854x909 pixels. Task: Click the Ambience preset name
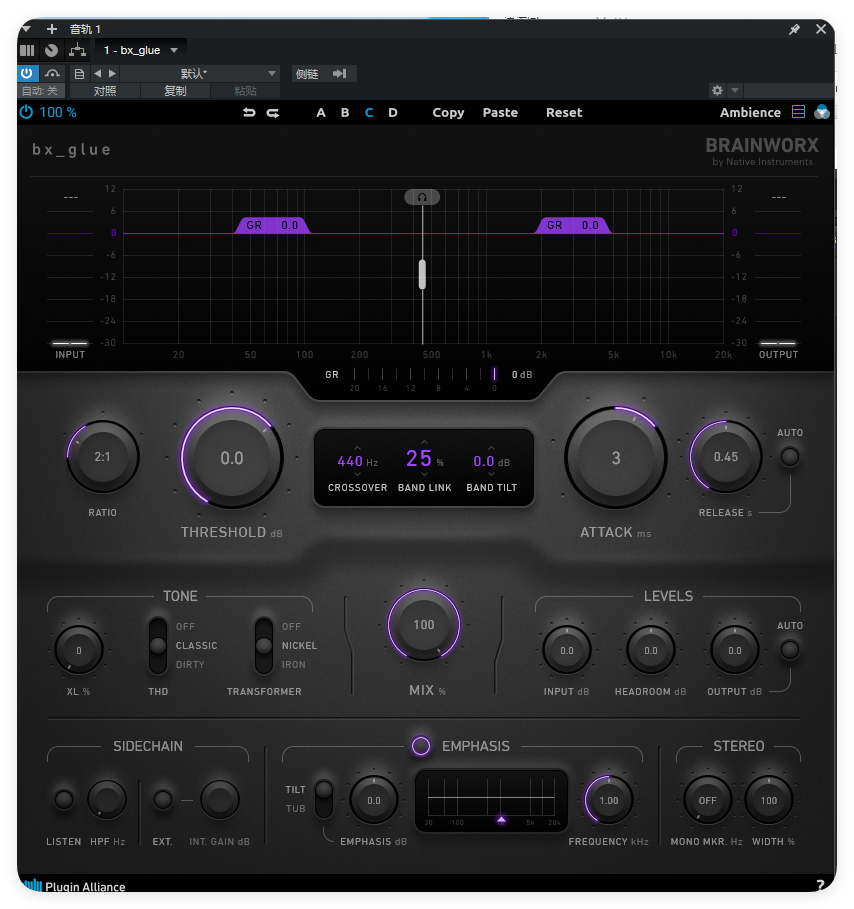750,112
